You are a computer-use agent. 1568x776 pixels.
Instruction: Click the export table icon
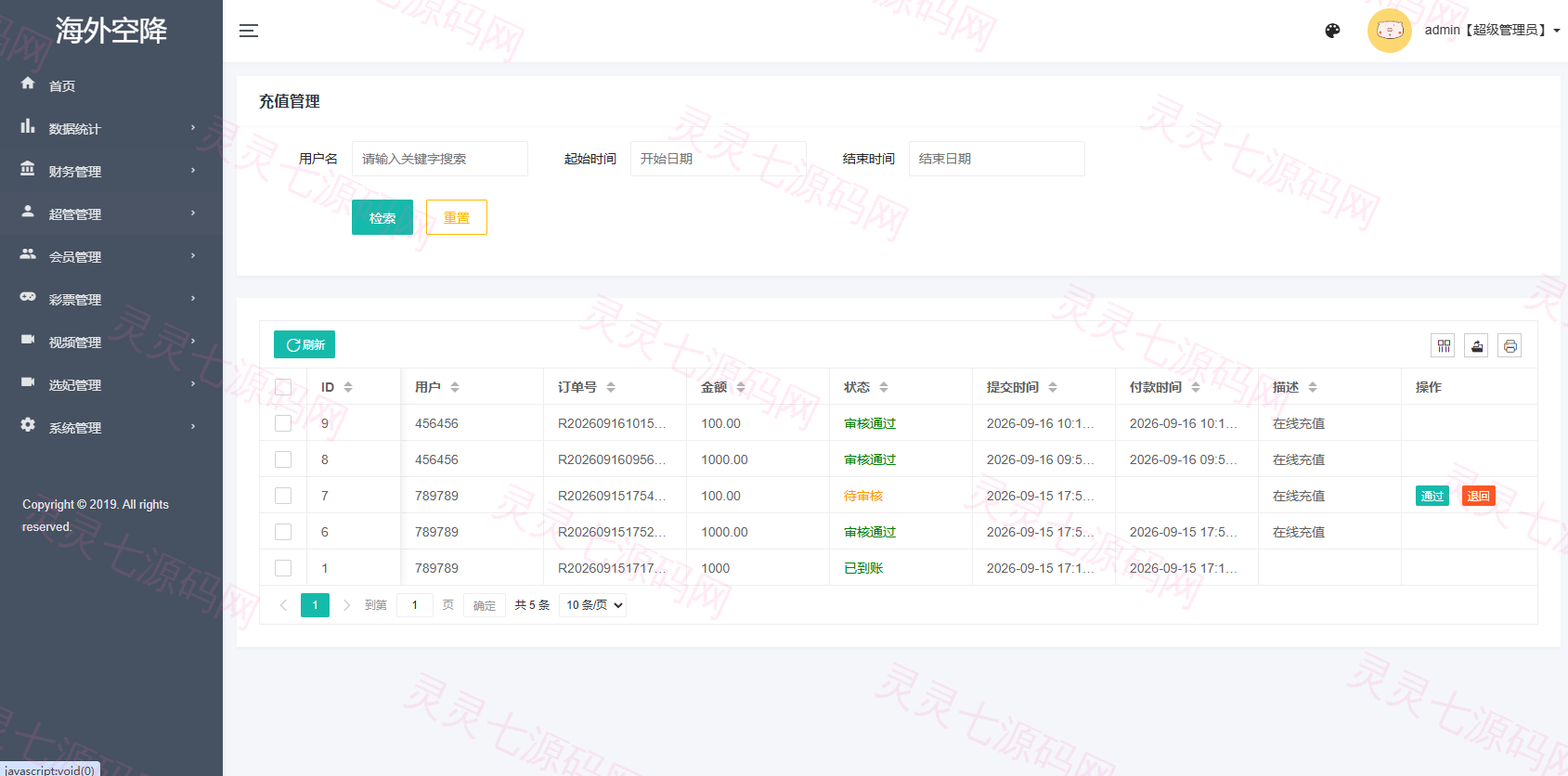(x=1476, y=346)
